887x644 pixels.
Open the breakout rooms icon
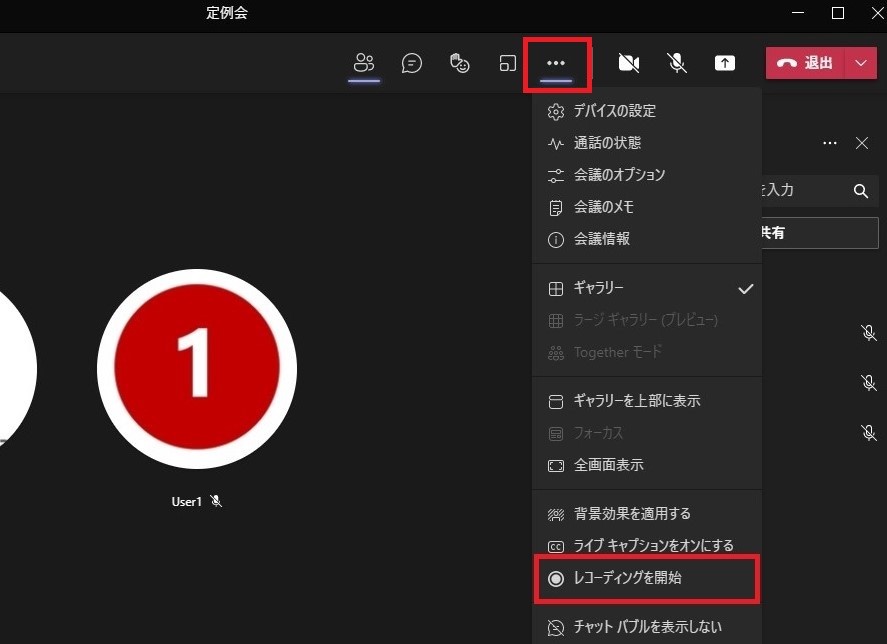coord(507,63)
